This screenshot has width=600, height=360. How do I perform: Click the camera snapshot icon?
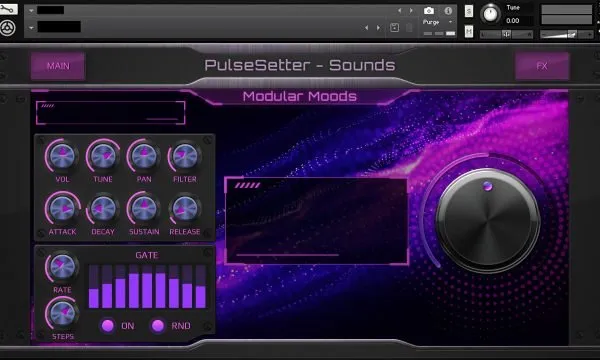[x=429, y=11]
